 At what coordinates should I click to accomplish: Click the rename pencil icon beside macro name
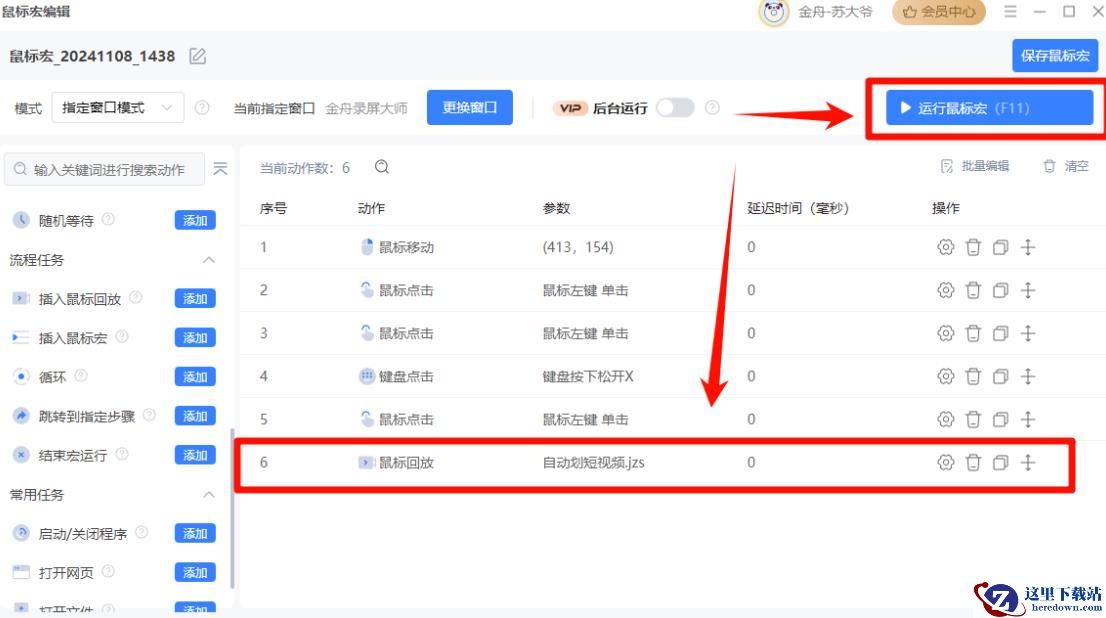(x=198, y=57)
